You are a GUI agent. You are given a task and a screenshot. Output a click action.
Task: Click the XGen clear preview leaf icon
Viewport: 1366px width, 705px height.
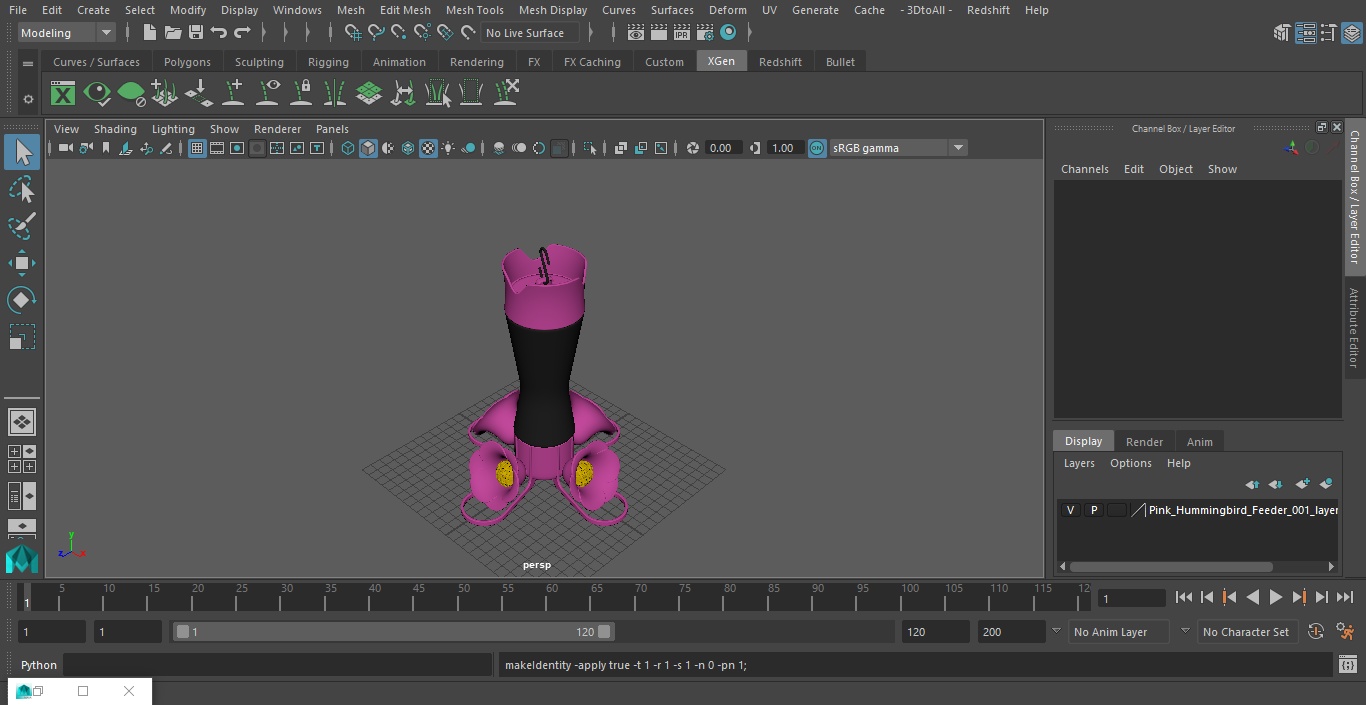point(131,94)
